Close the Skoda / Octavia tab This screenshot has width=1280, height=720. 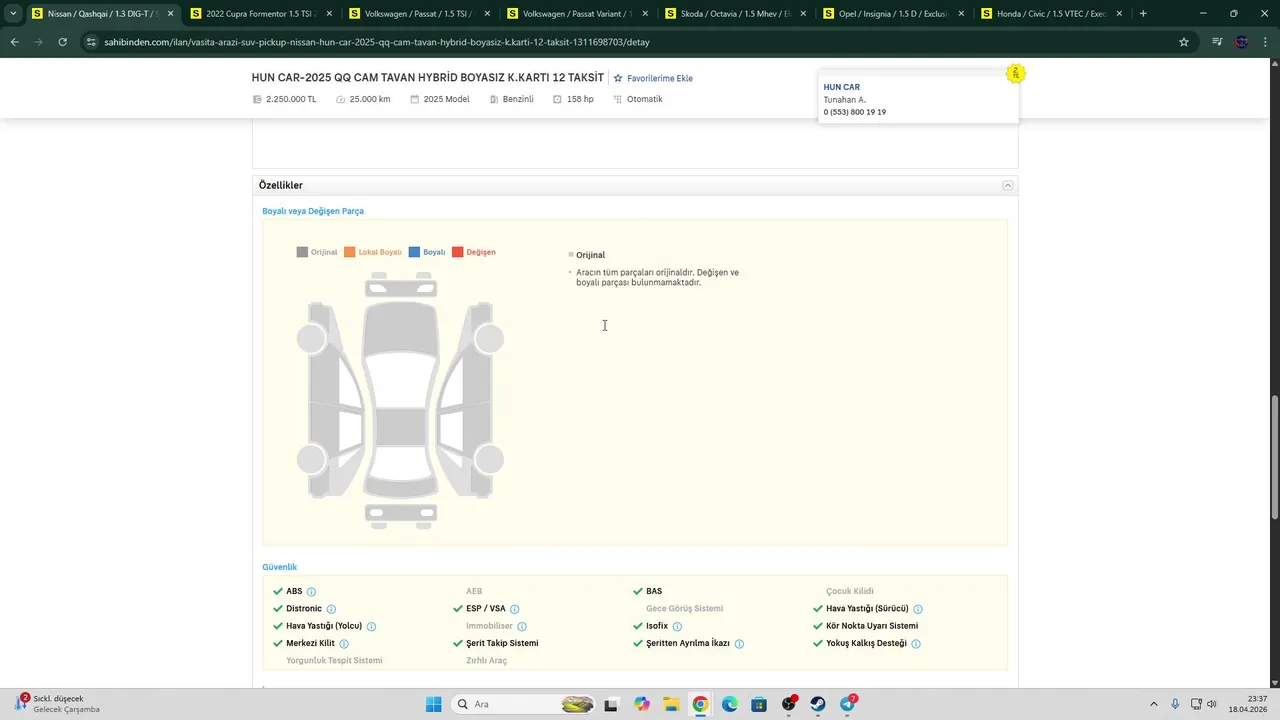click(803, 14)
